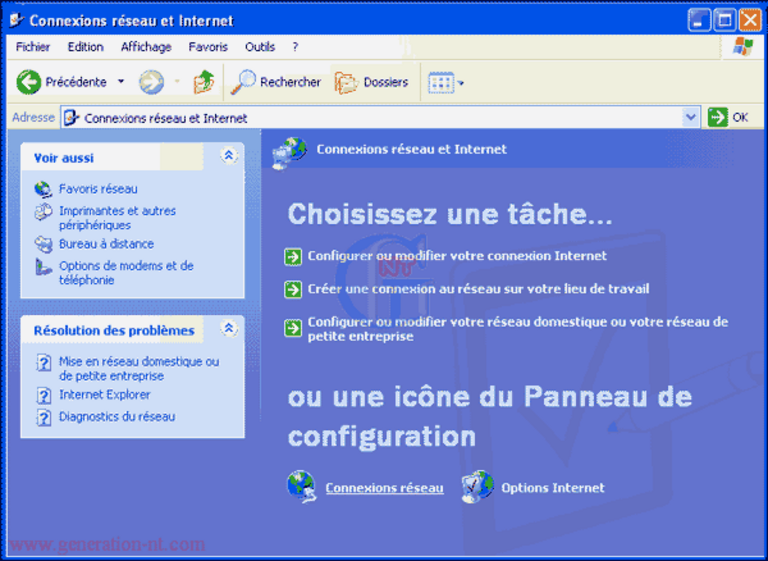This screenshot has width=768, height=561.
Task: Click the title bar window icon
Action: click(x=17, y=20)
